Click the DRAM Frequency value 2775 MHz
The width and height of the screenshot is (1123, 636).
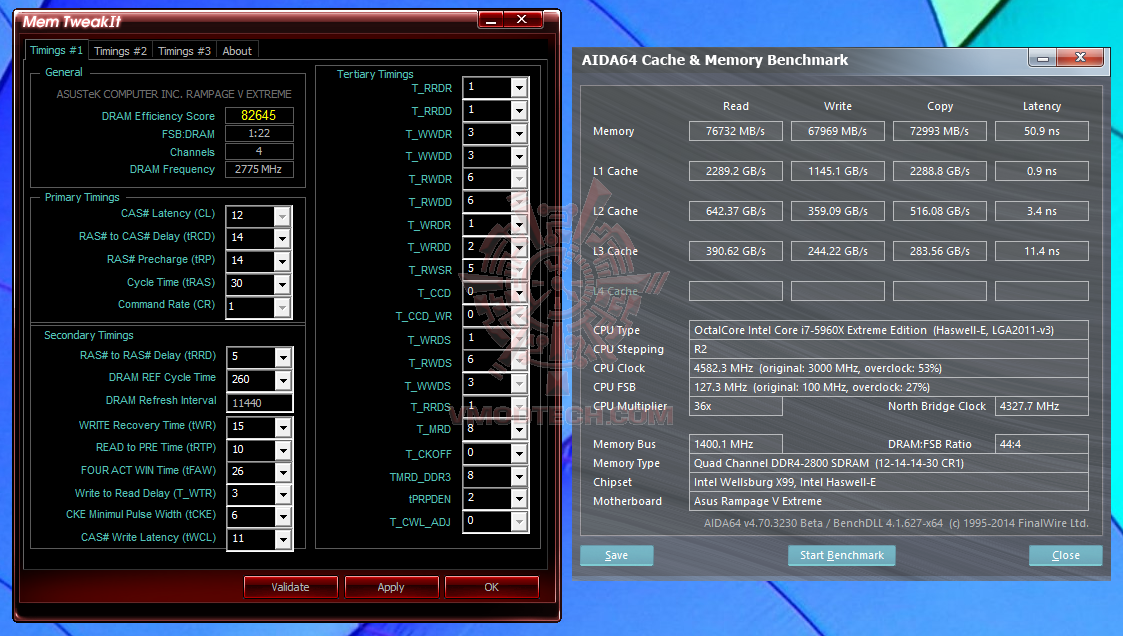(259, 169)
